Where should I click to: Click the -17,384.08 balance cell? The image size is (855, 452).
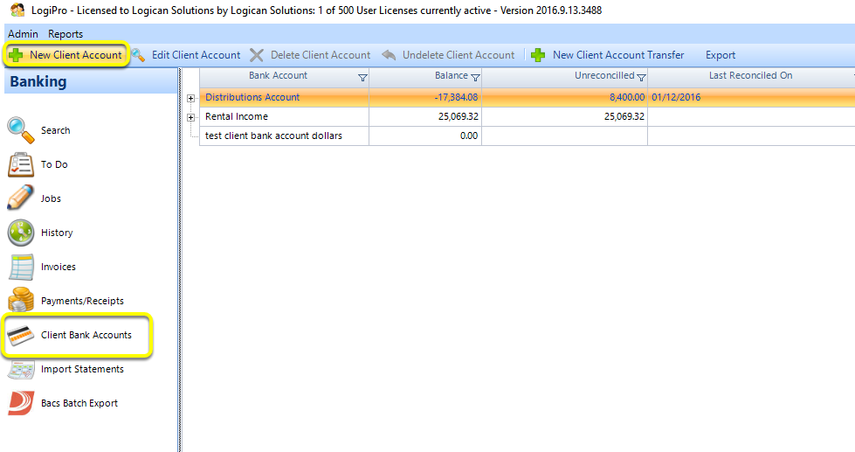pos(425,98)
